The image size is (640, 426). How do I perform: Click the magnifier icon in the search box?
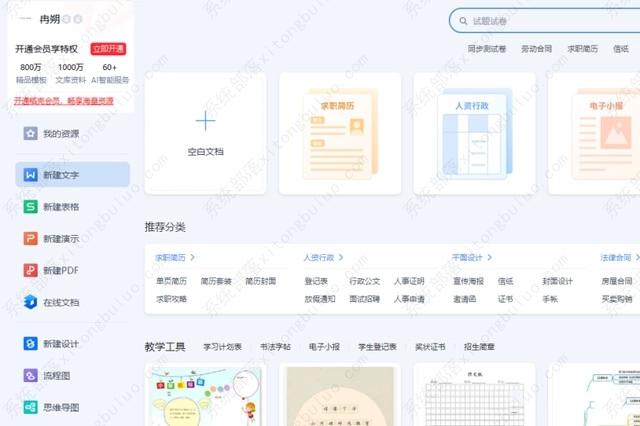463,21
